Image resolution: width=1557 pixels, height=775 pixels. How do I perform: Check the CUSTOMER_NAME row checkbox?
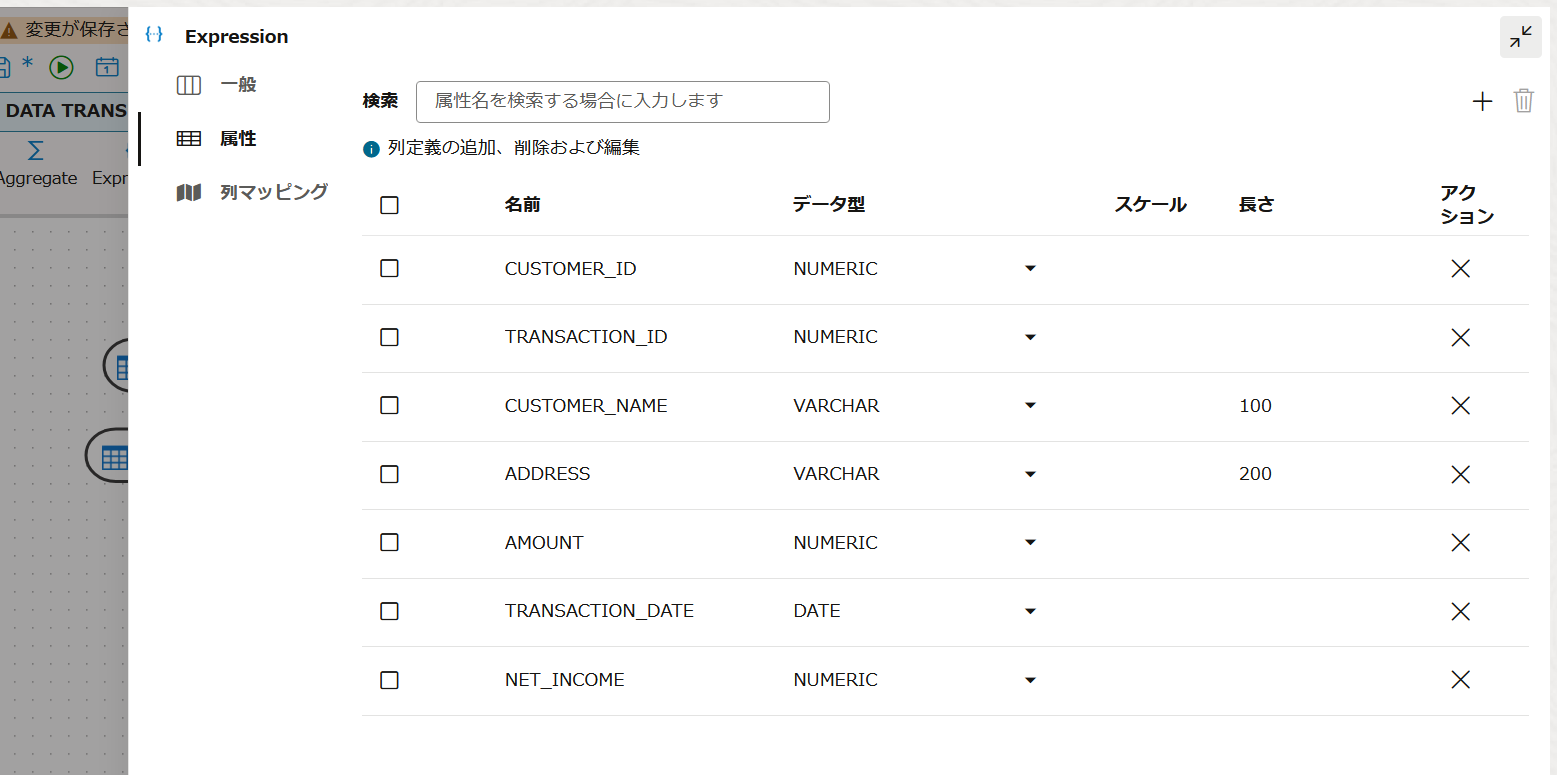(x=390, y=405)
